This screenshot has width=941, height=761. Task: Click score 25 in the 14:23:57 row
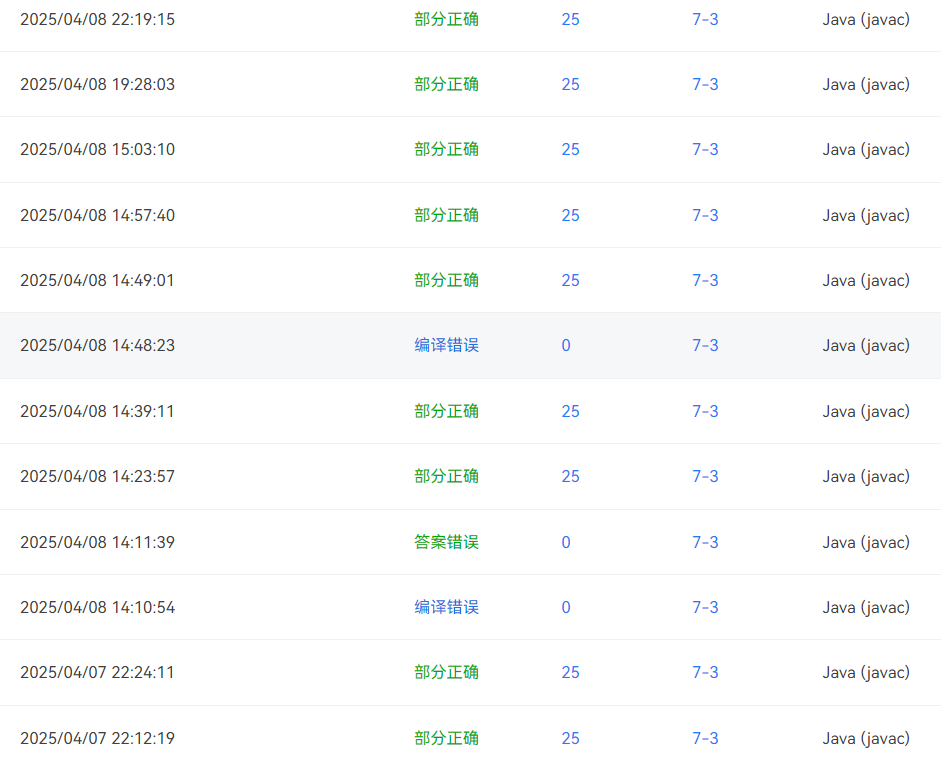click(x=571, y=476)
